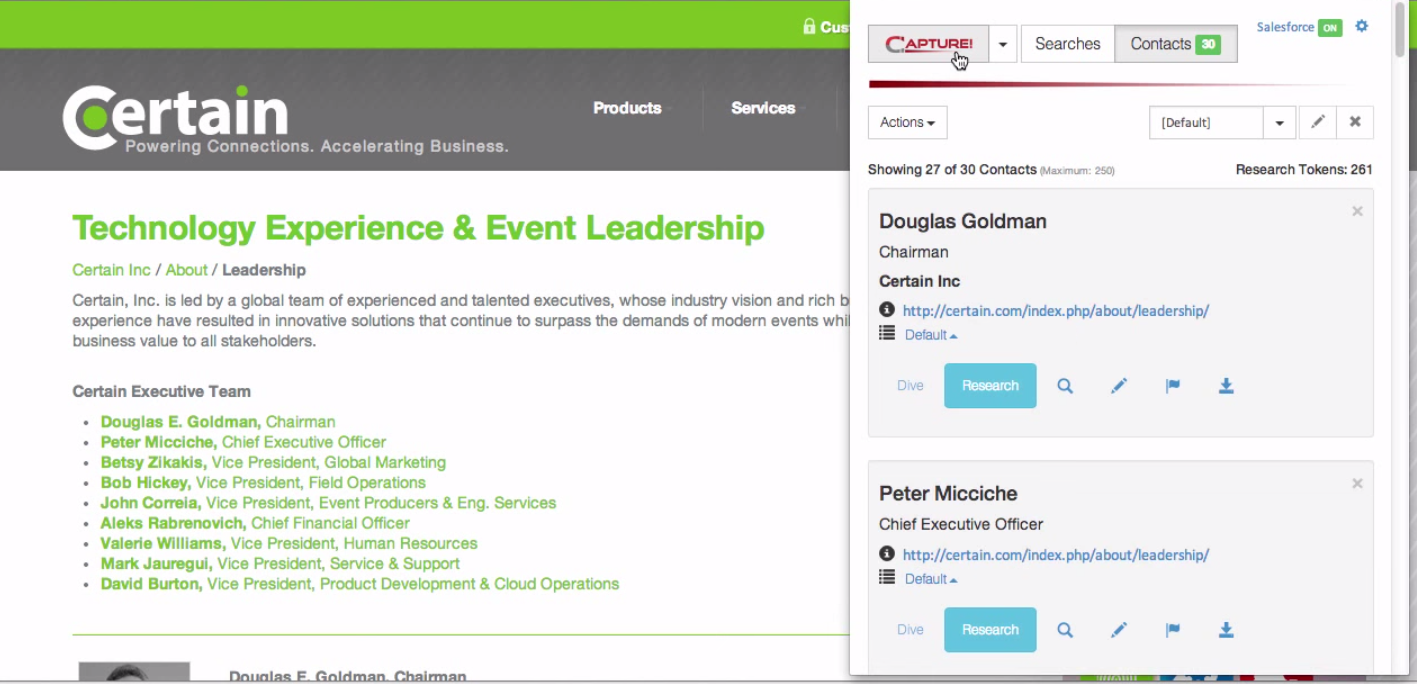Viewport: 1417px width, 684px height.
Task: Click the 'Research Tokens: 261' text
Action: click(1304, 170)
